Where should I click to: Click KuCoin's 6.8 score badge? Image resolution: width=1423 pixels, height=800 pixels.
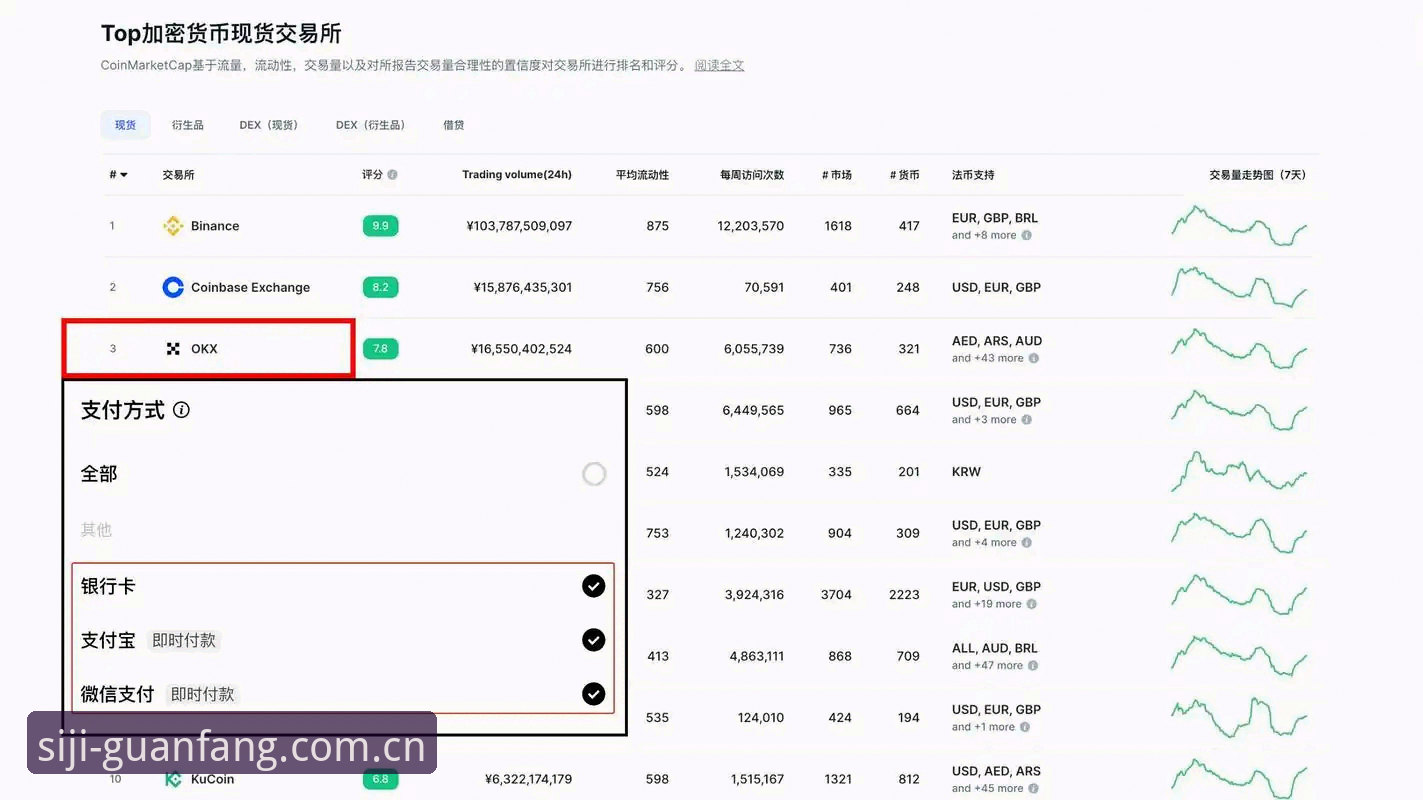coord(380,779)
